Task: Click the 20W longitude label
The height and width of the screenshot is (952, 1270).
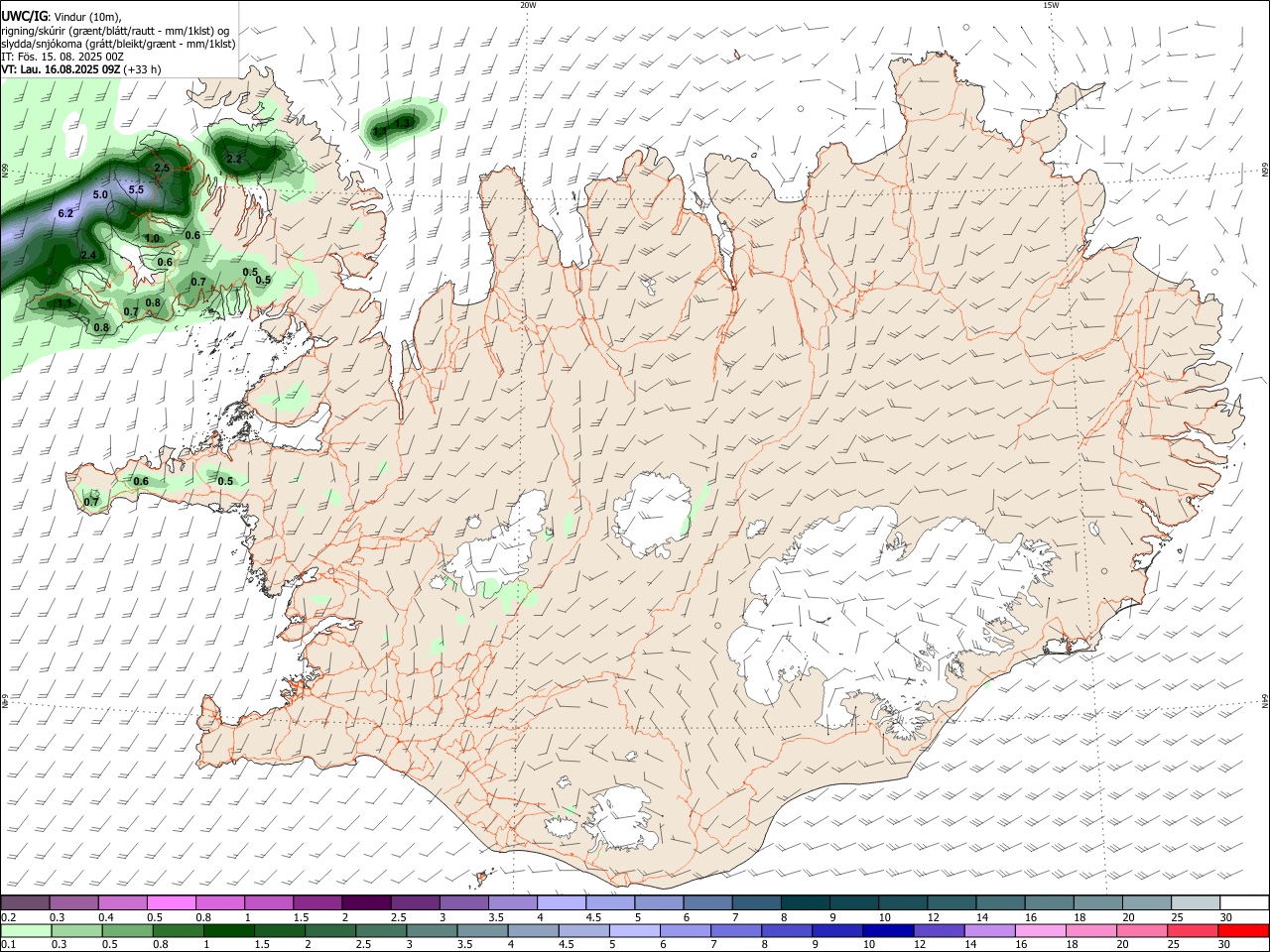Action: point(528,5)
